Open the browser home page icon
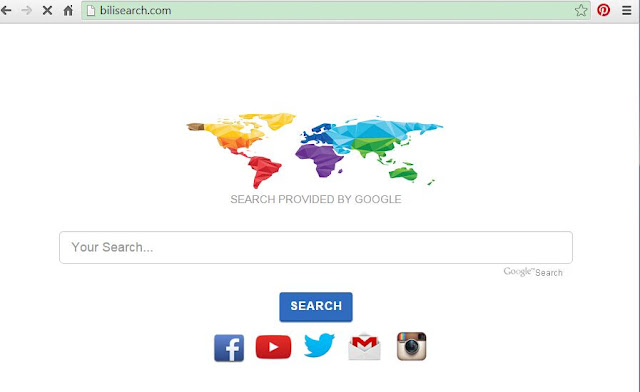Viewport: 640px width, 392px height. point(68,10)
